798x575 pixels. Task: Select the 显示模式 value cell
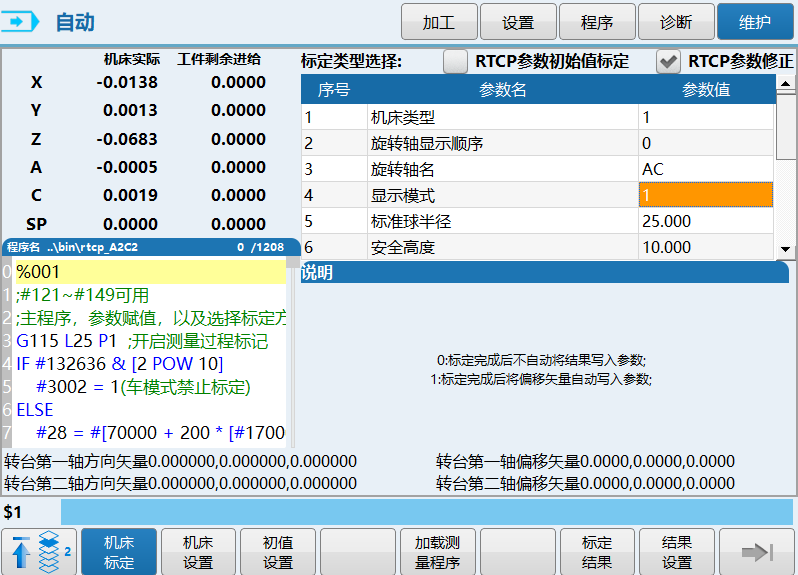click(x=705, y=195)
